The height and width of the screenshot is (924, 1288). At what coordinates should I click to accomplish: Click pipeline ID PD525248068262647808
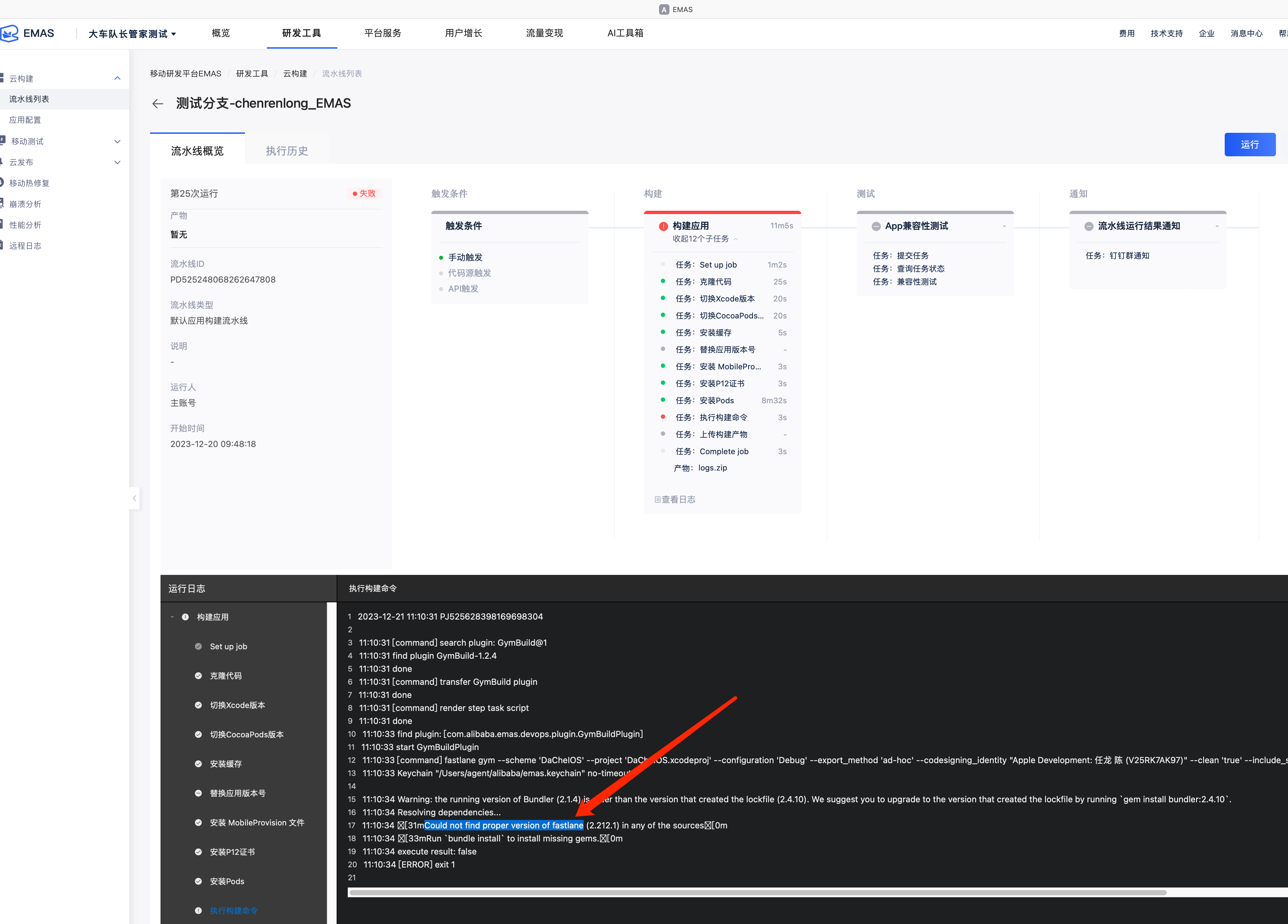click(x=222, y=279)
